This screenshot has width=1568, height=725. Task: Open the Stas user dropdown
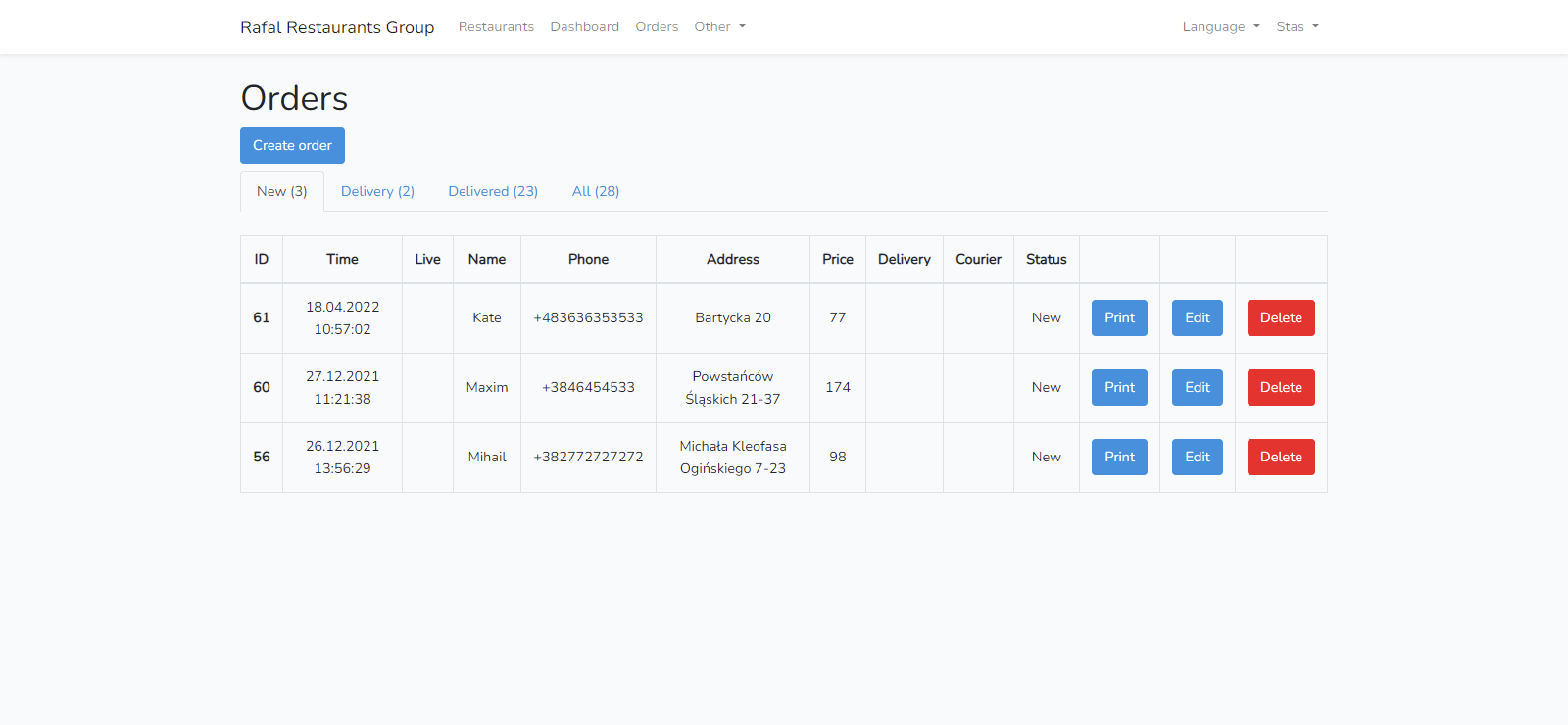point(1298,26)
